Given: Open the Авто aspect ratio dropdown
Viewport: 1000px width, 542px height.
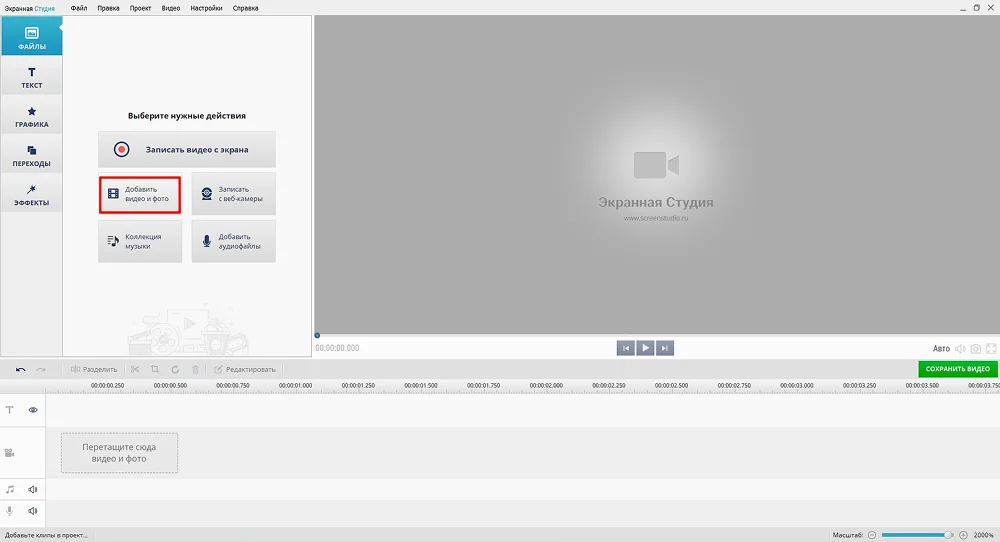Looking at the screenshot, I should 941,348.
